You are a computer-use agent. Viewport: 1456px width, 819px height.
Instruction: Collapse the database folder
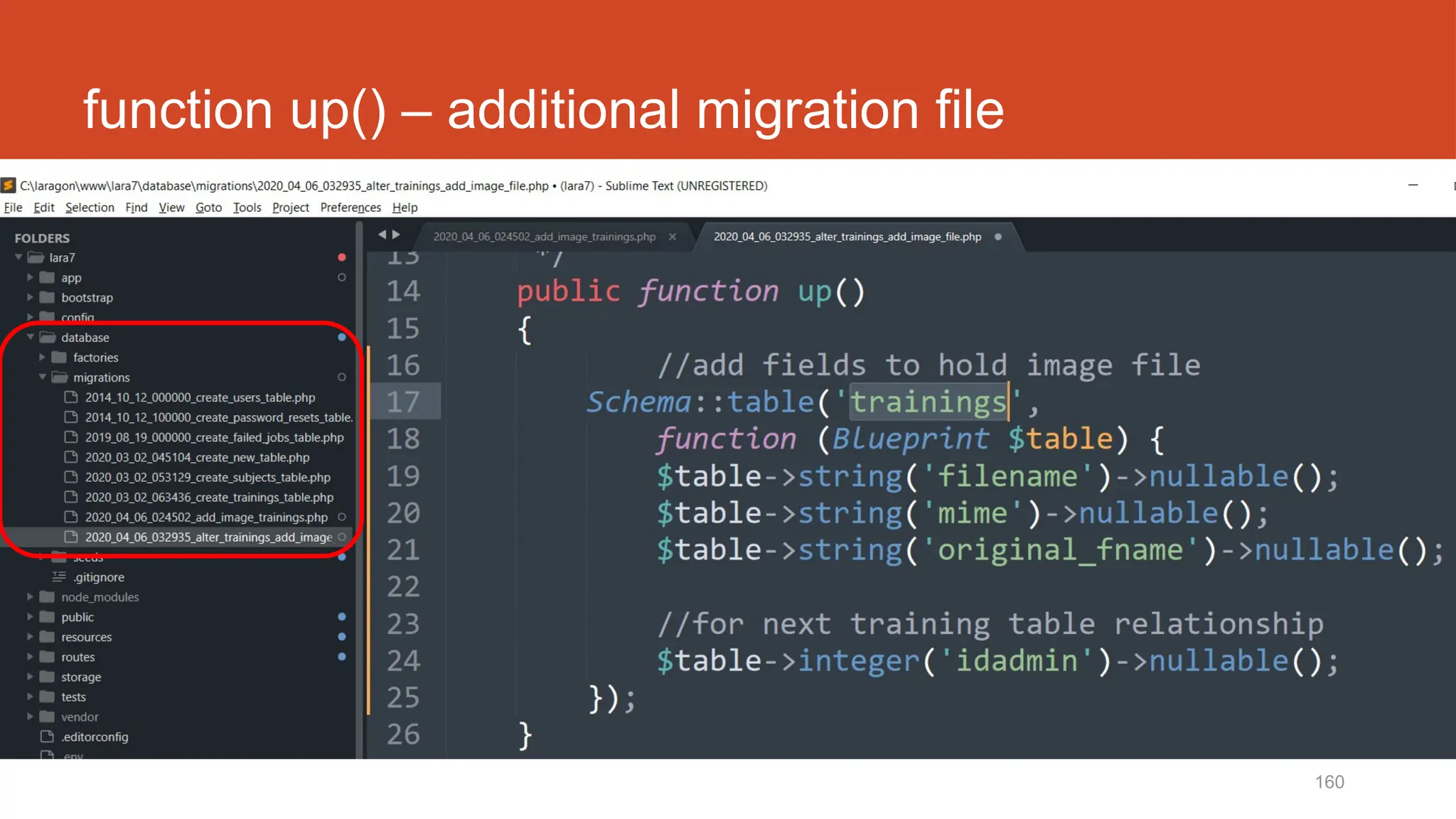click(x=31, y=337)
